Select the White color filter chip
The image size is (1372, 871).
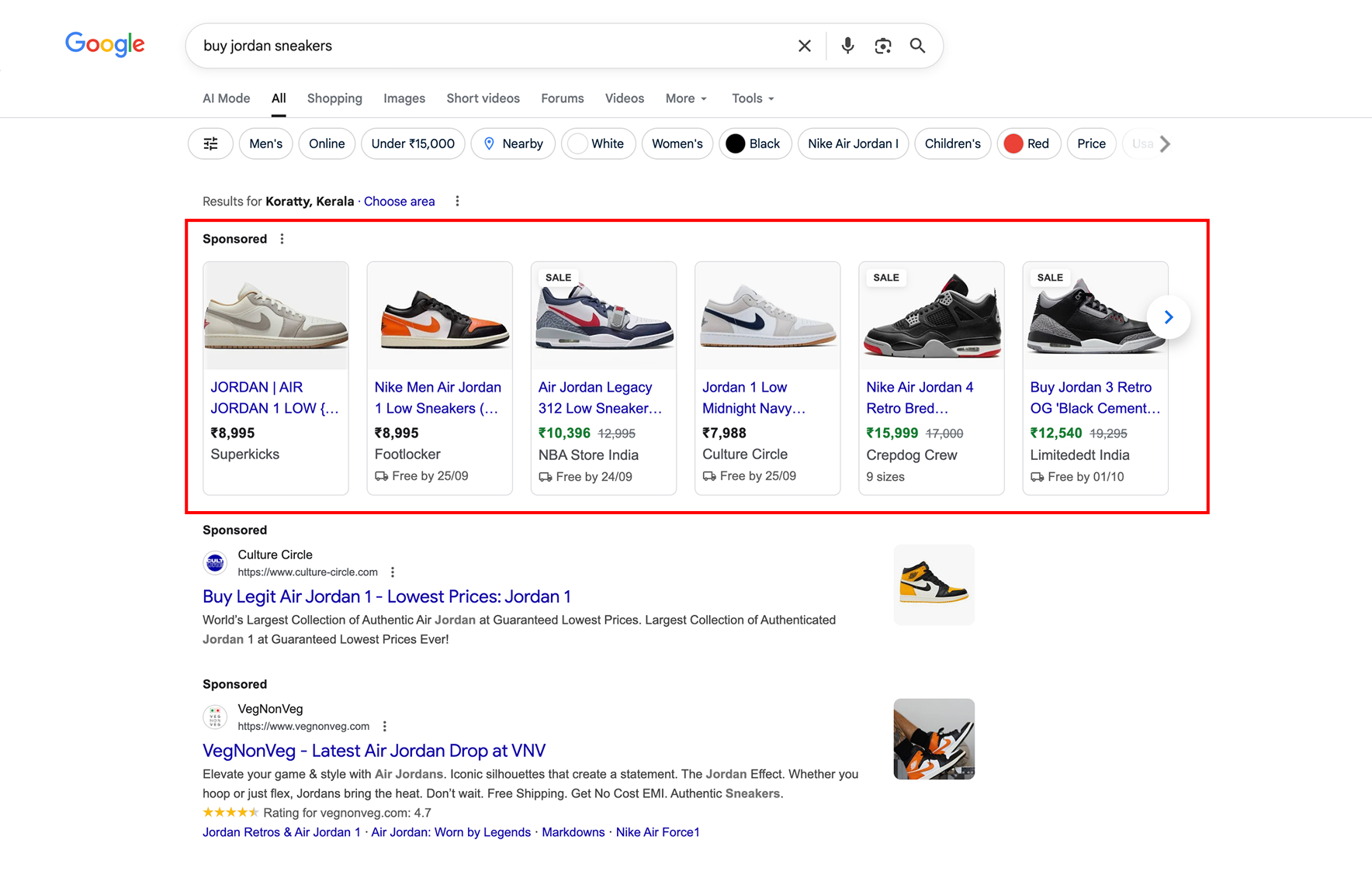coord(598,143)
